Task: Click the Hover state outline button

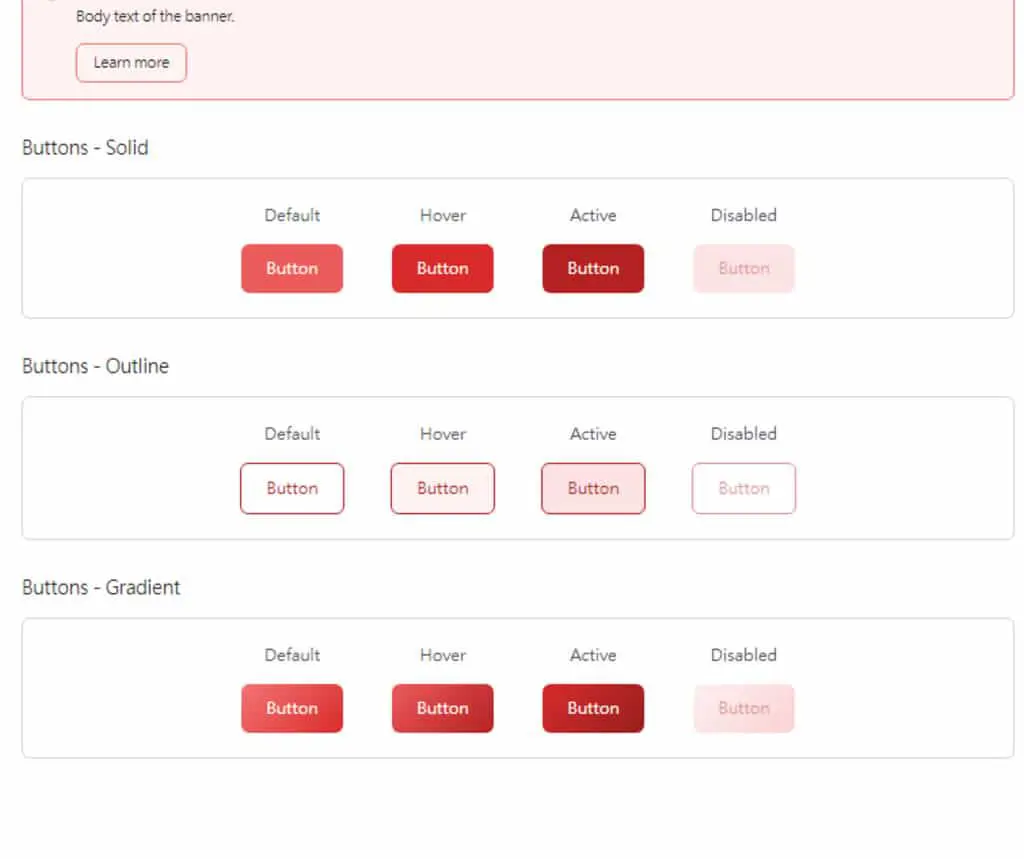Action: pyautogui.click(x=443, y=489)
